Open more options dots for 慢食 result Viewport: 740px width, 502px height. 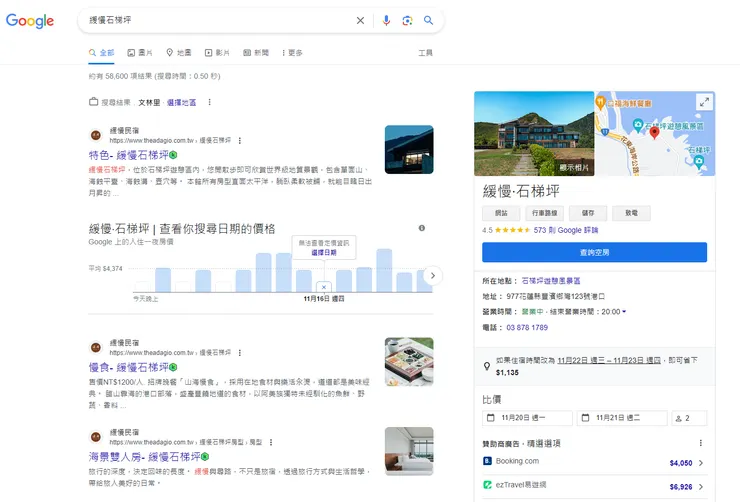pyautogui.click(x=240, y=353)
